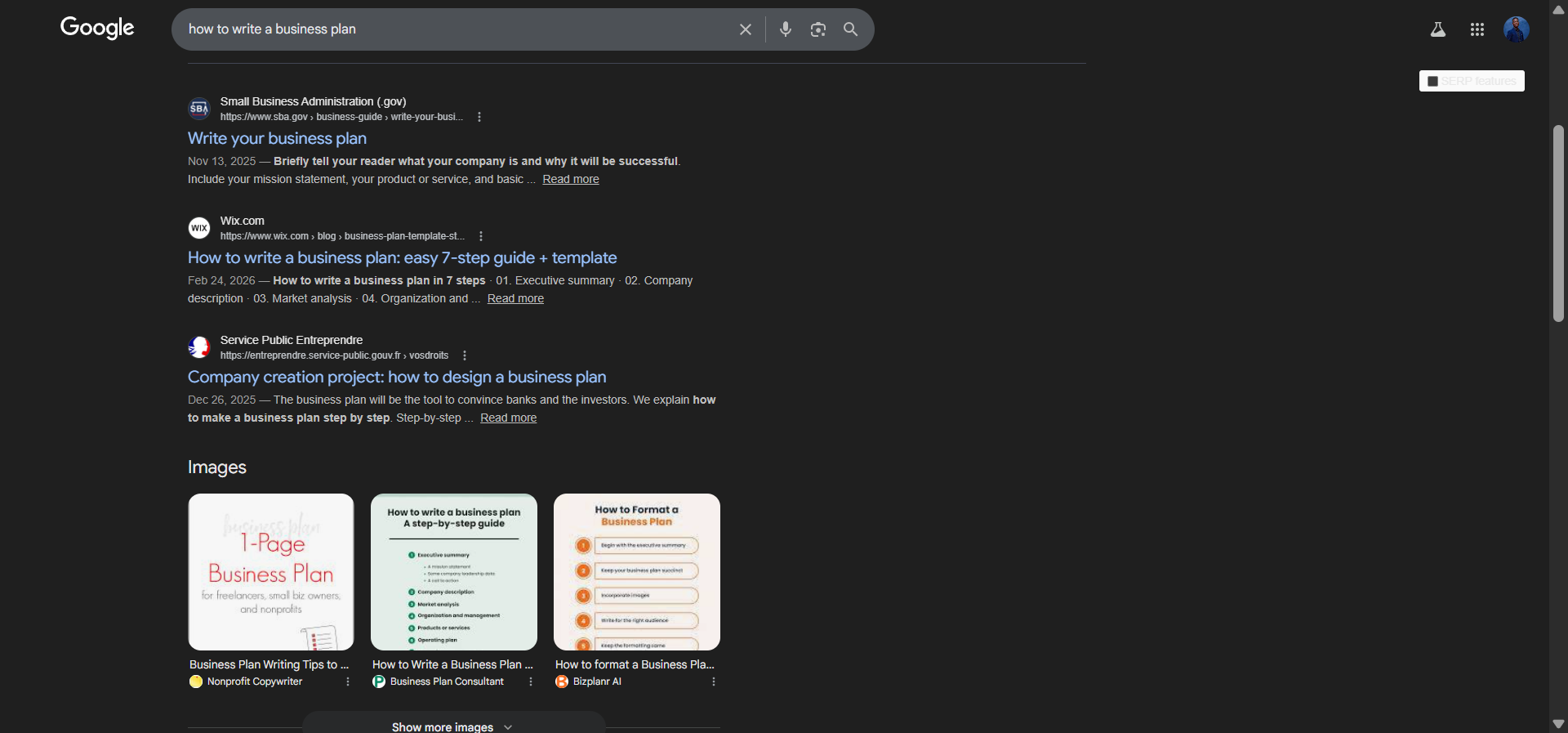Screen dimensions: 1568x733
Task: Click the Business Plan Consultant source icon
Action: (x=379, y=682)
